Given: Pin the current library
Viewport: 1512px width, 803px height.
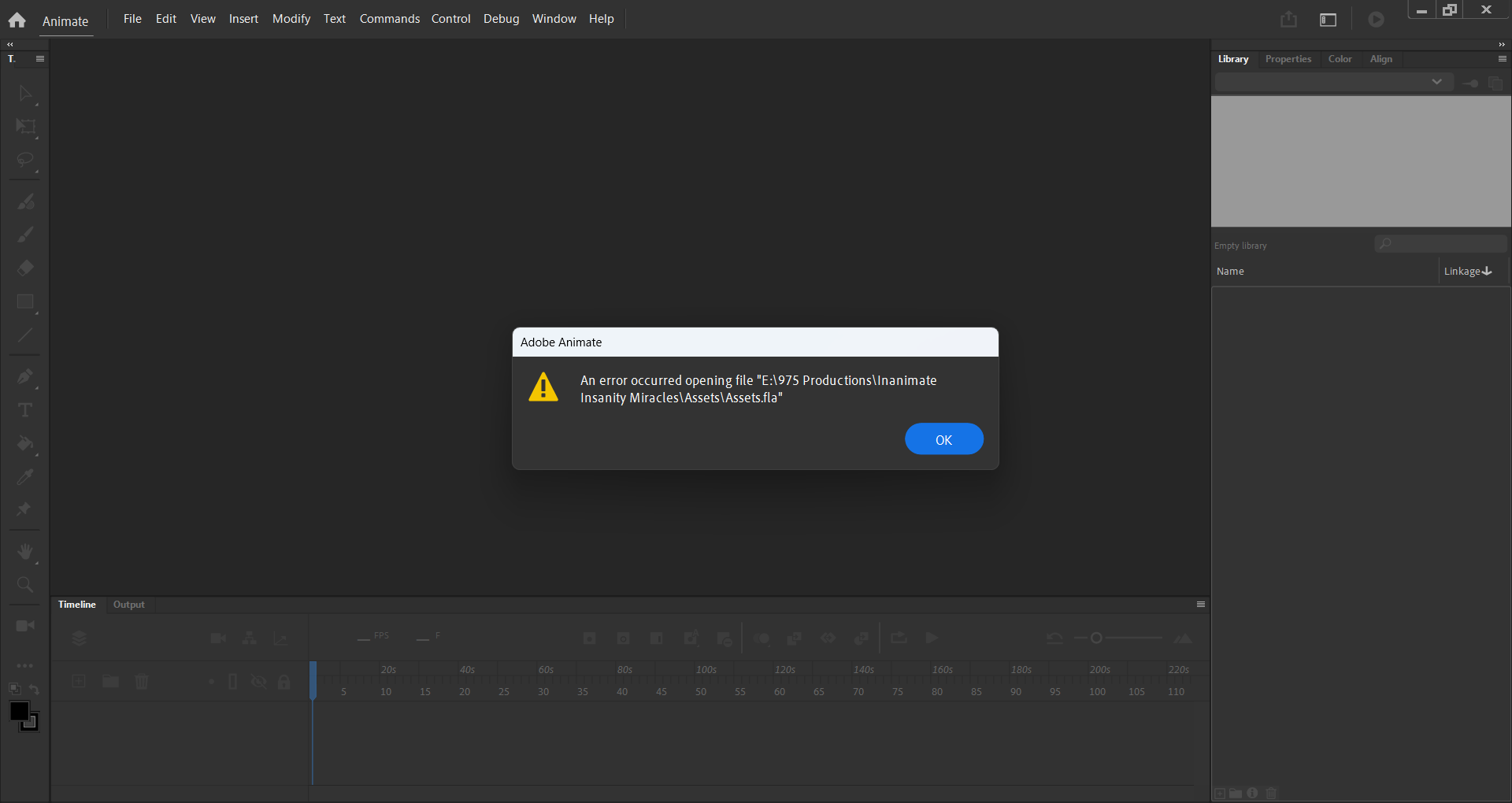Looking at the screenshot, I should pos(1470,83).
